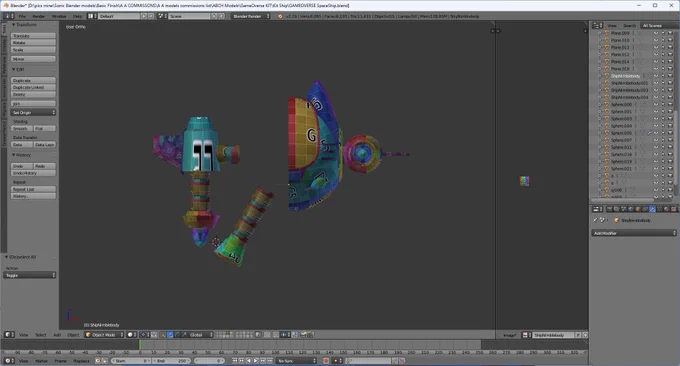
Task: Click the Start frame field
Action: 131,361
